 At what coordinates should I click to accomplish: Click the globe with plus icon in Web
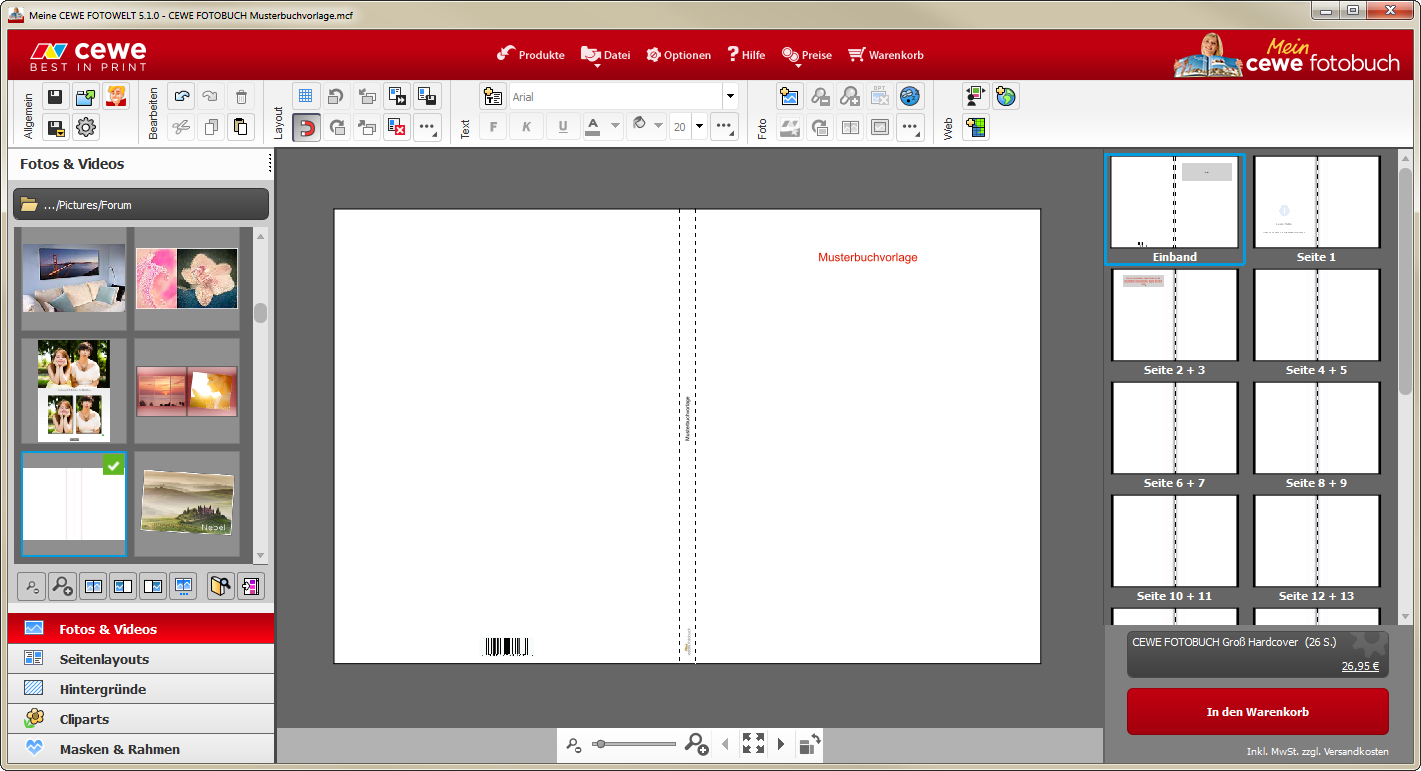(1005, 97)
